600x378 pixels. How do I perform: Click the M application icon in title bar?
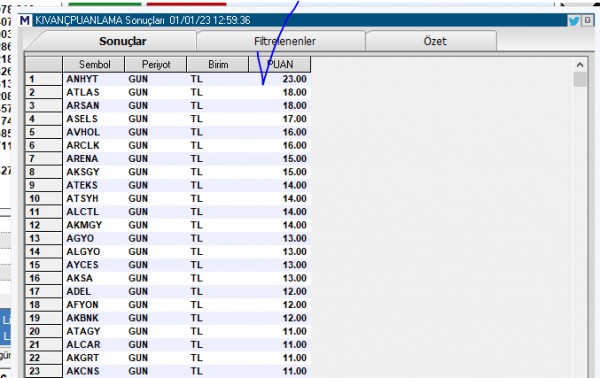click(24, 20)
